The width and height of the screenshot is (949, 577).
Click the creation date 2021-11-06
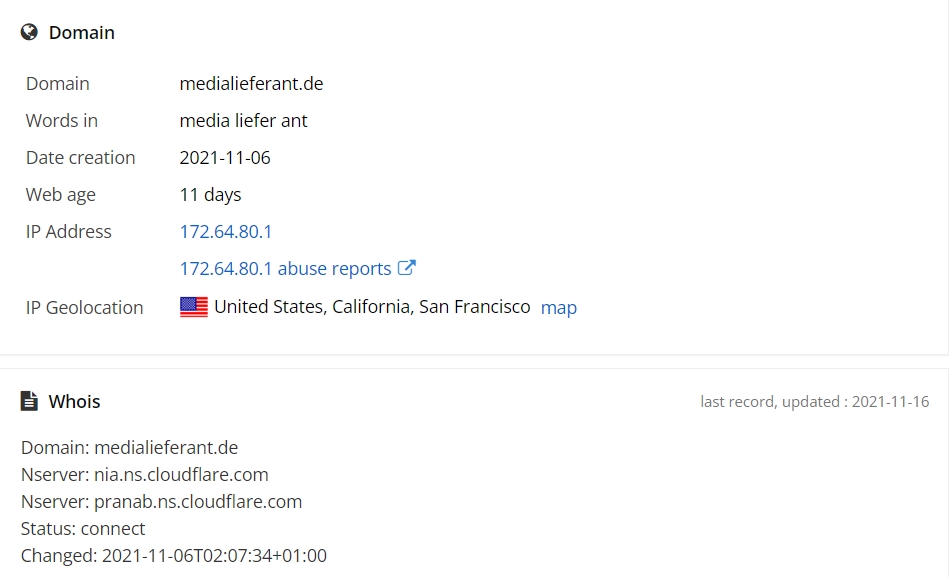tap(225, 157)
